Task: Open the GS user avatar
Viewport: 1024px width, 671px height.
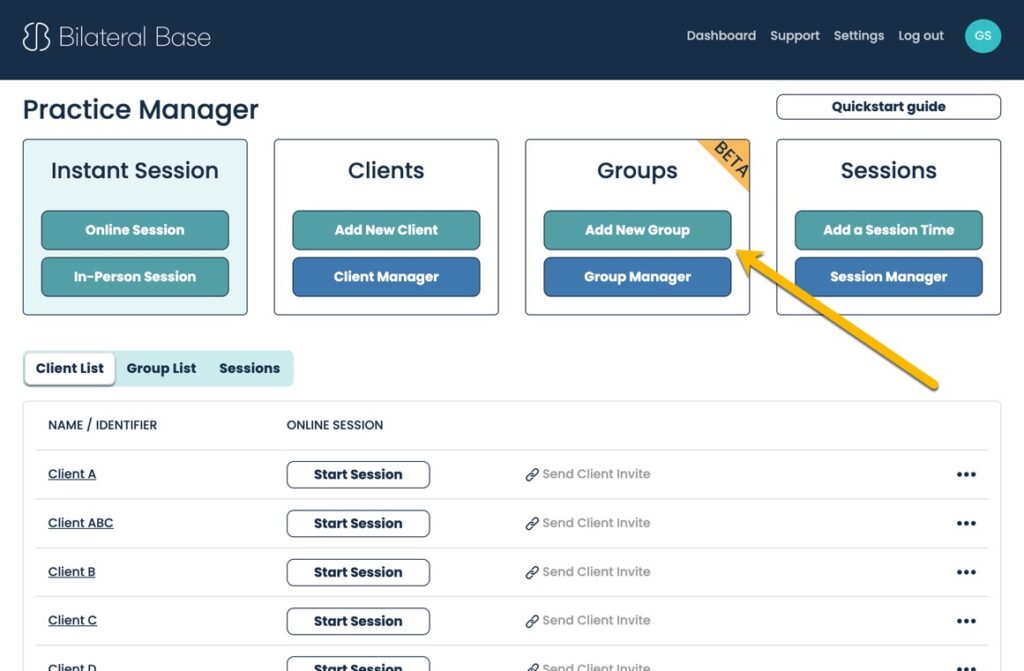Action: coord(982,35)
